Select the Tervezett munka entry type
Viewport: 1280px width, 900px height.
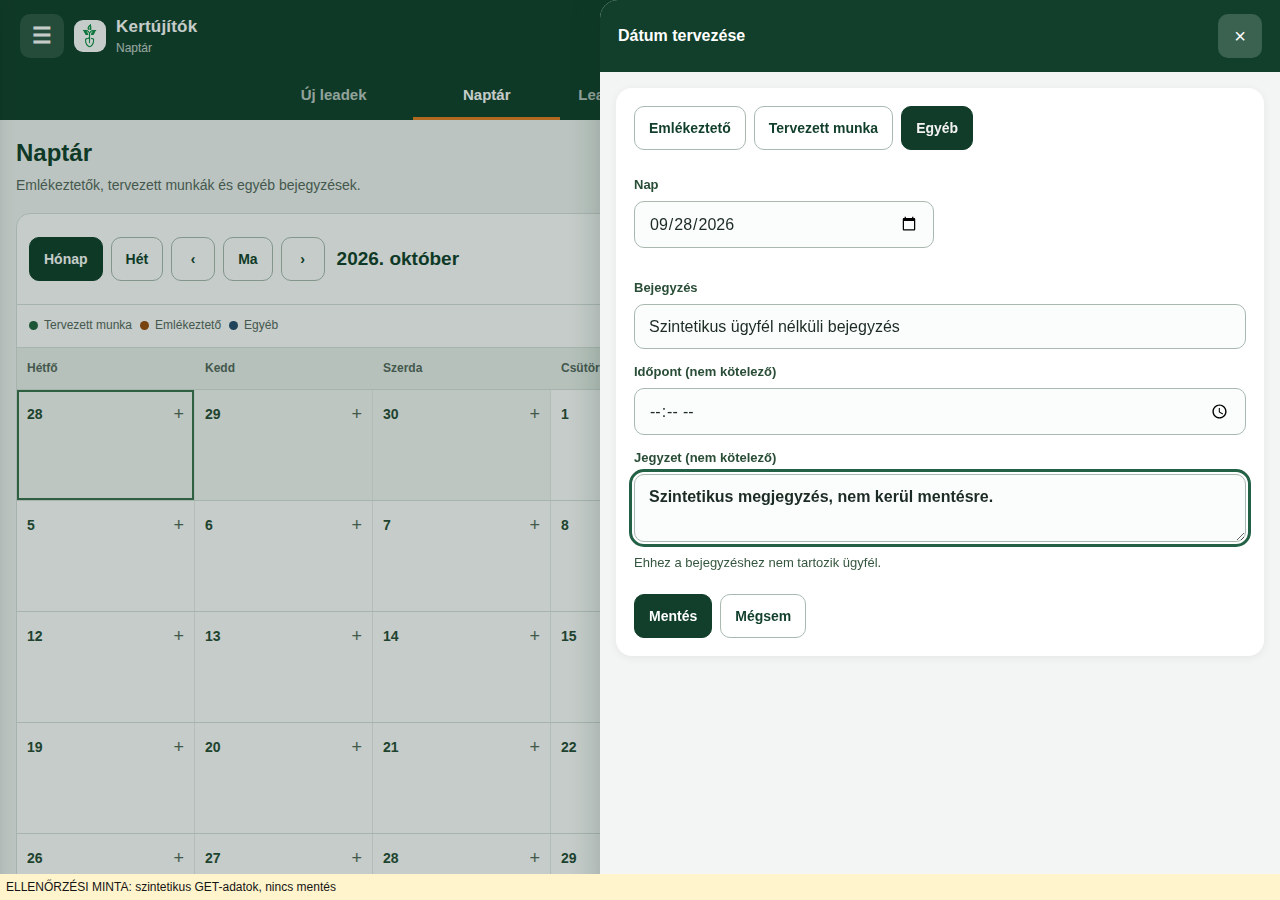(x=823, y=128)
